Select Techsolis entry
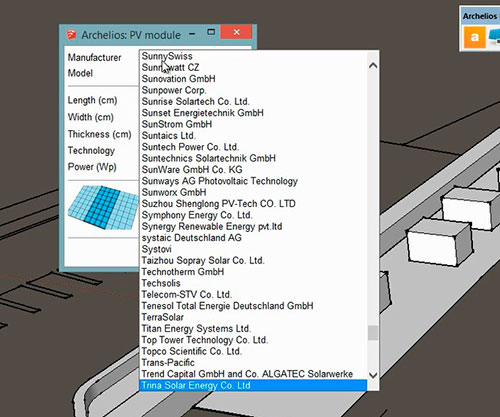 click(x=253, y=283)
